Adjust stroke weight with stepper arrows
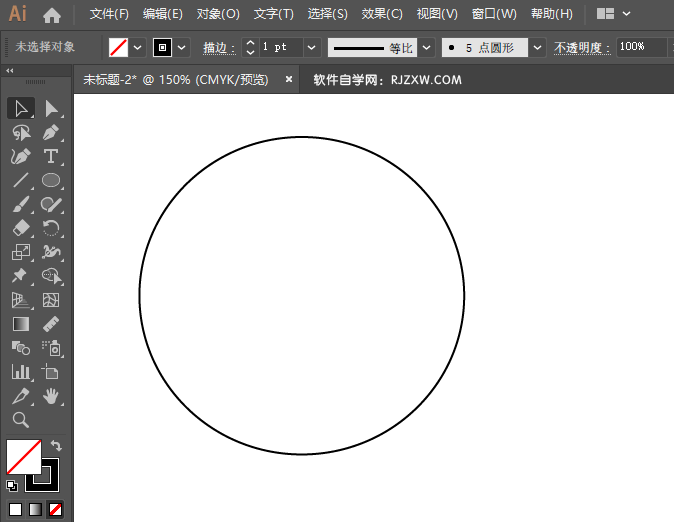The width and height of the screenshot is (674, 522). pyautogui.click(x=251, y=48)
